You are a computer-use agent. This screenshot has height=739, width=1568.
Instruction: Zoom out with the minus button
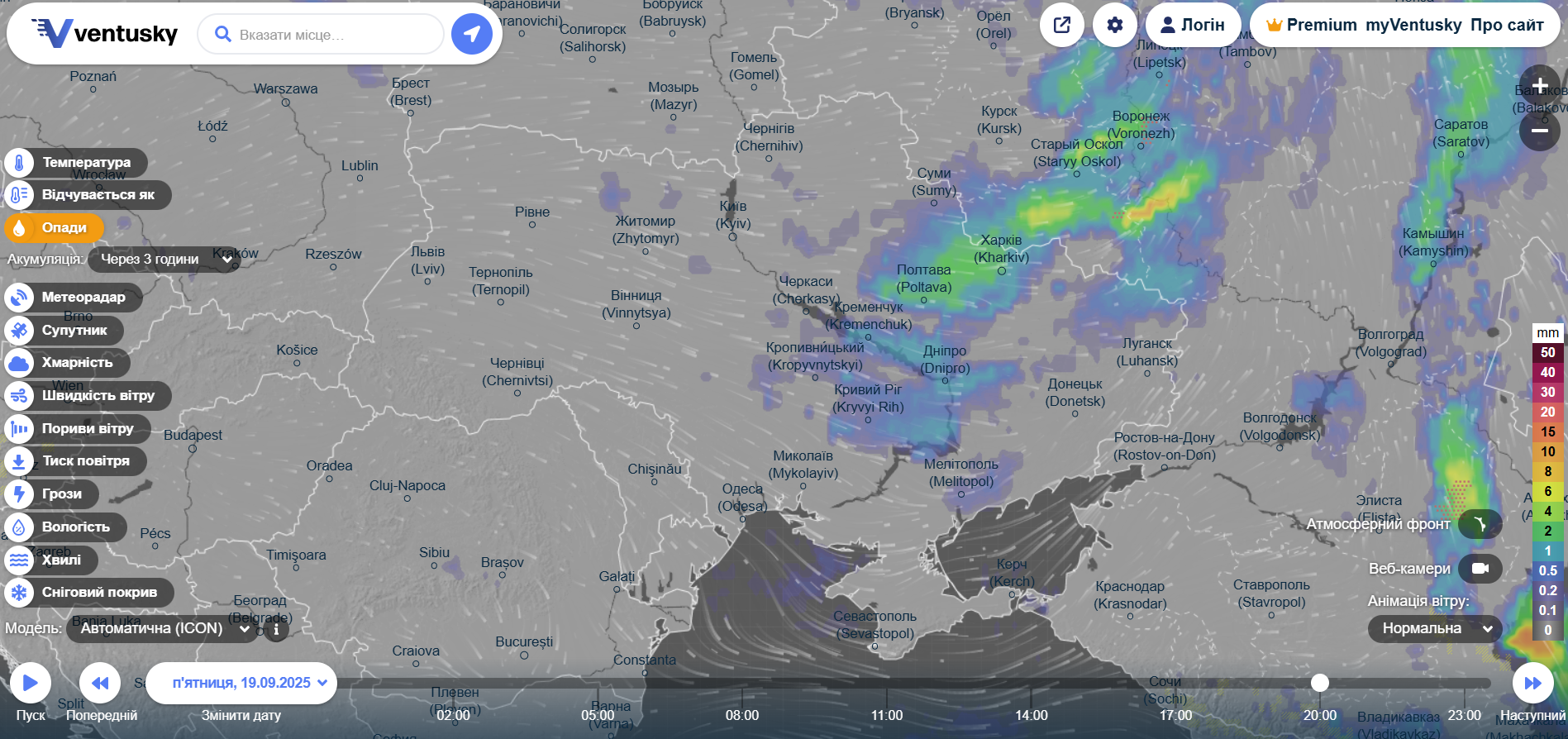pos(1539,131)
